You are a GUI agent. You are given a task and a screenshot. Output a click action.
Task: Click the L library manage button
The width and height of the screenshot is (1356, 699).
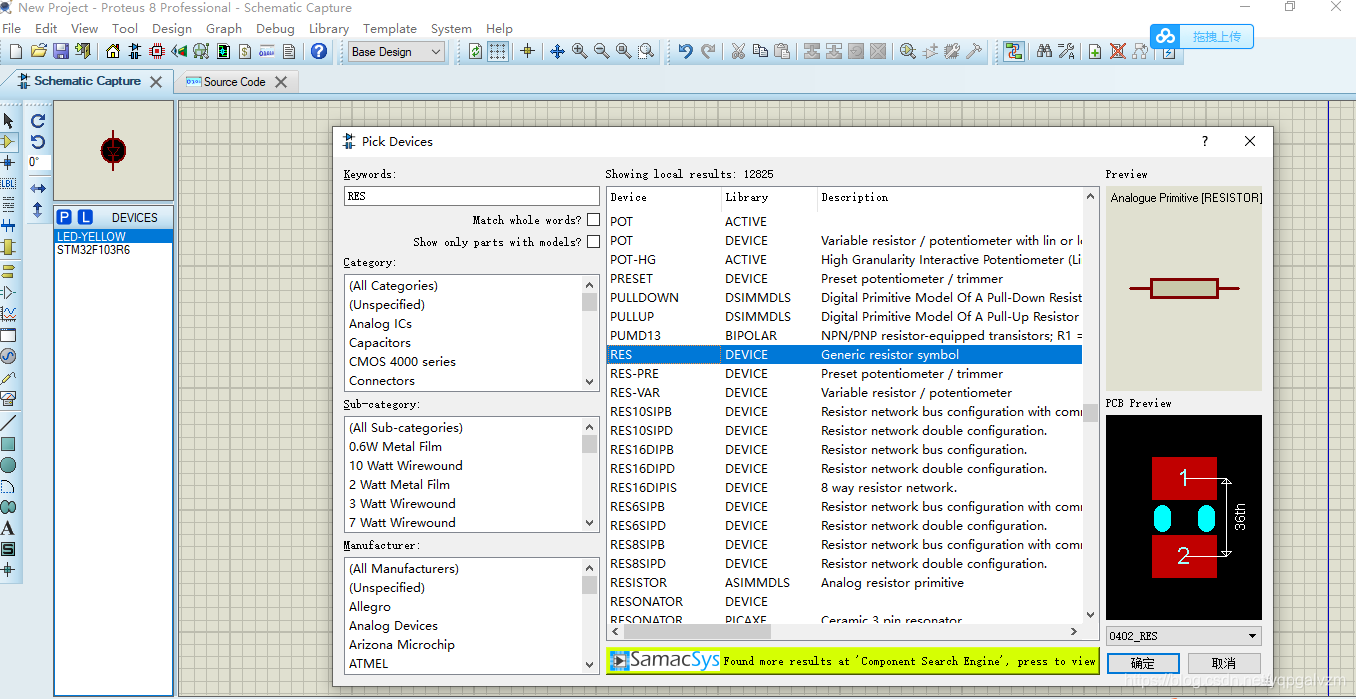pyautogui.click(x=85, y=217)
